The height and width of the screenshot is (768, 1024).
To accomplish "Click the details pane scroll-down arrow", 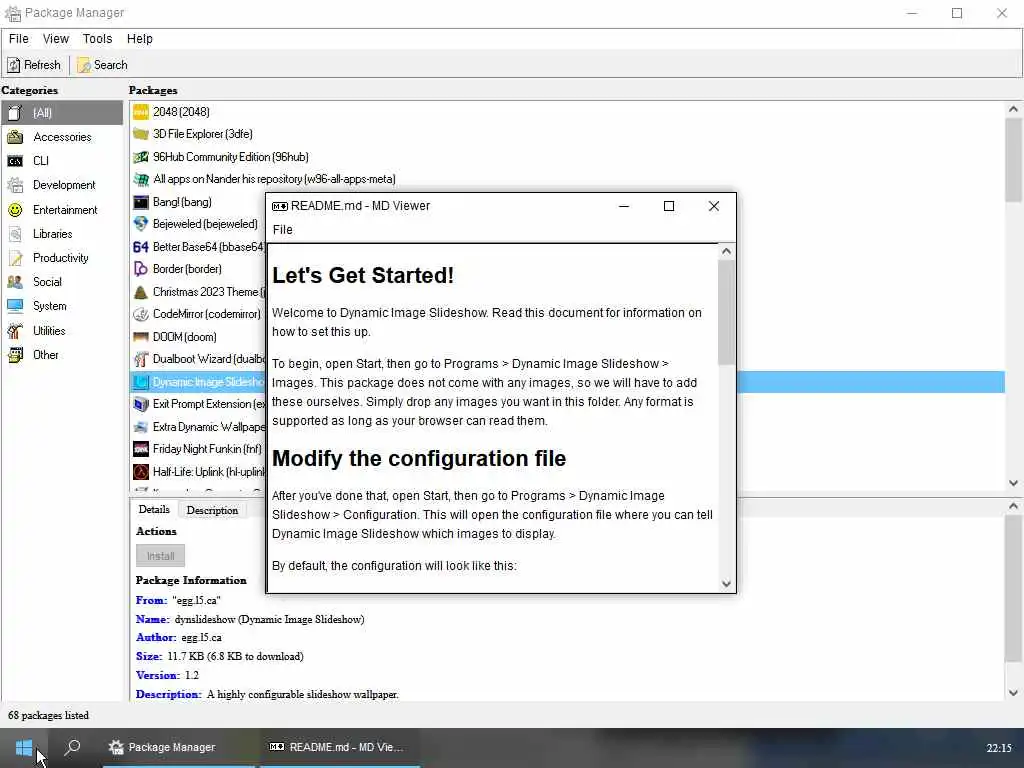I will click(1014, 693).
